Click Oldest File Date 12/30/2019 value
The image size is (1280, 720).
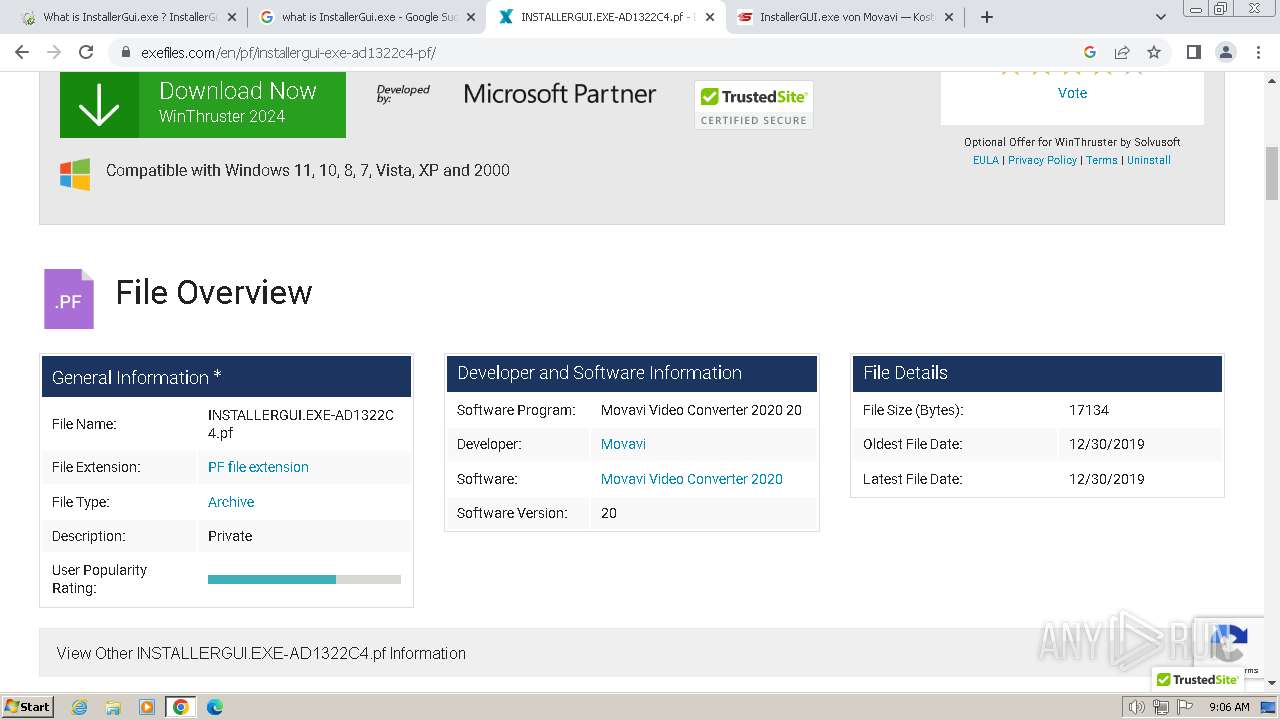point(1107,444)
